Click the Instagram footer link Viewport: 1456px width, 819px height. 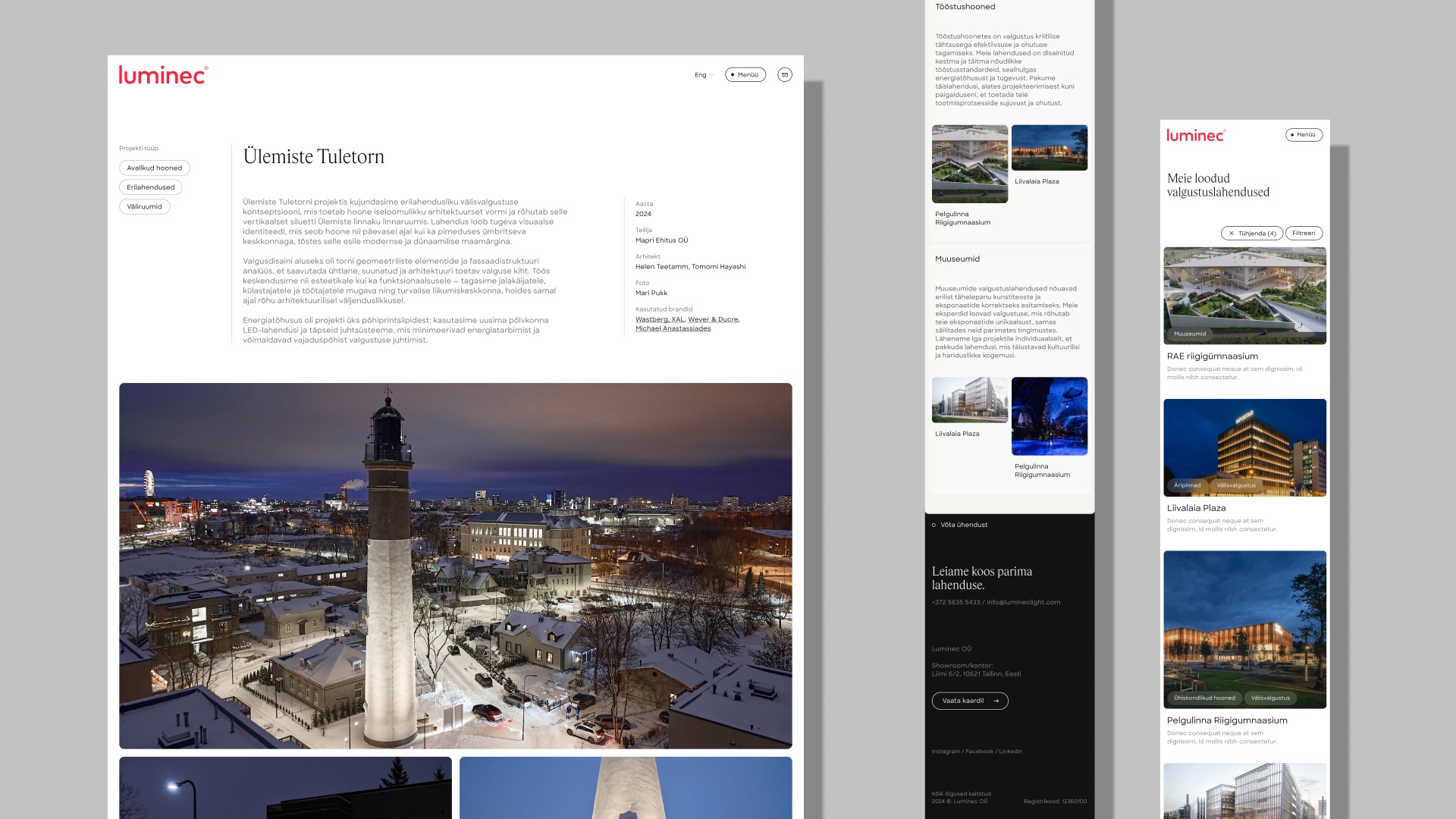(x=945, y=752)
